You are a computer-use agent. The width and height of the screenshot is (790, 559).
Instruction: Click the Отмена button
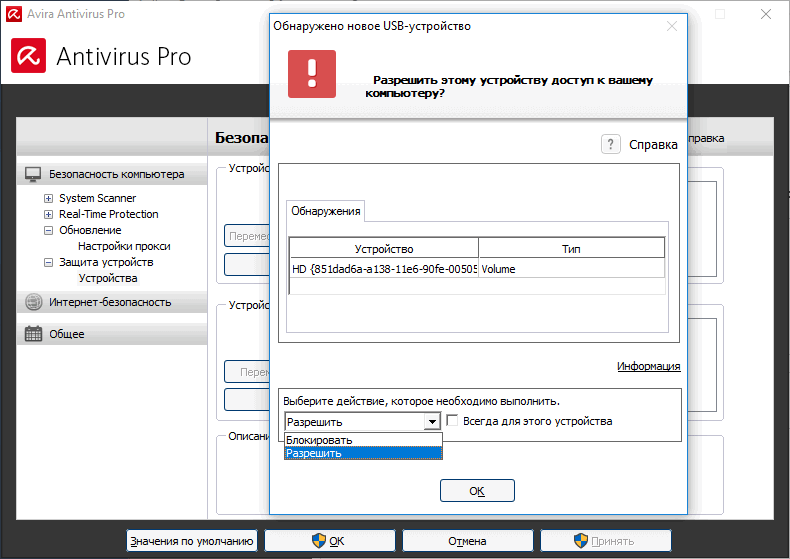coord(467,541)
